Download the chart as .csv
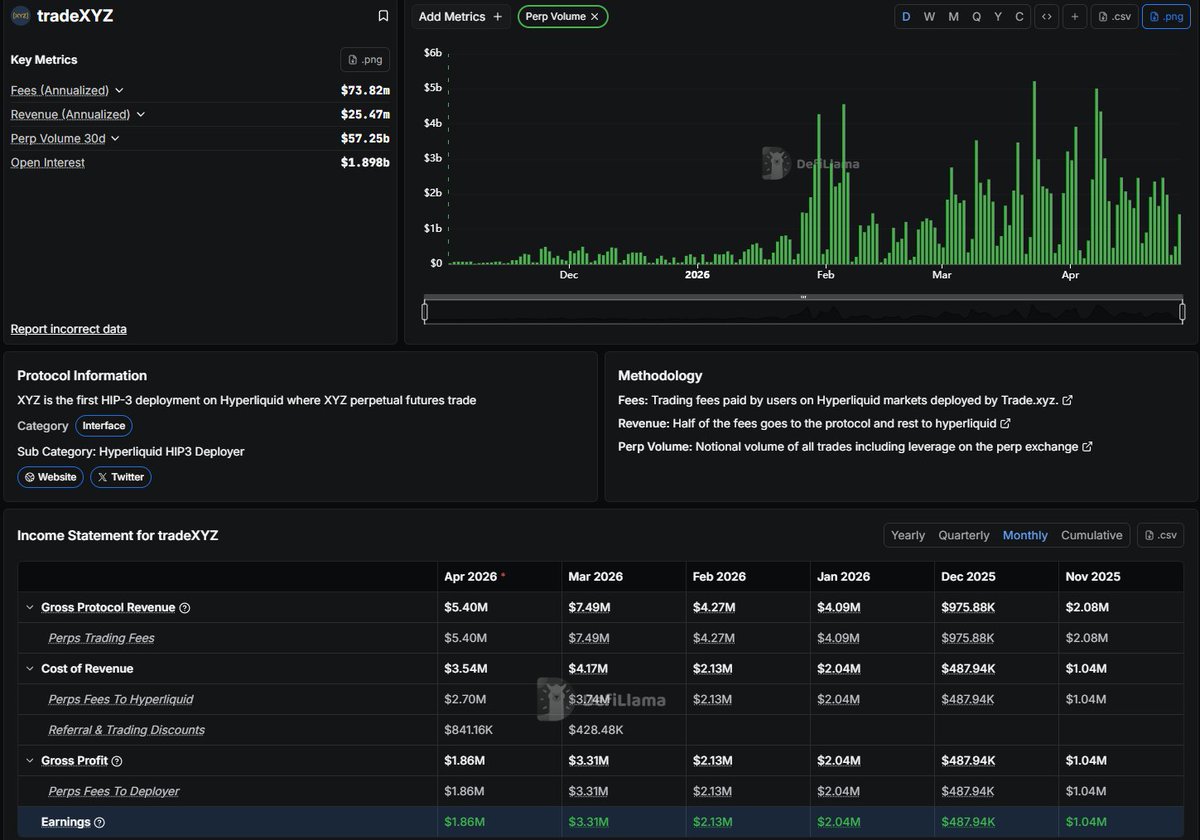1200x840 pixels. [1115, 16]
